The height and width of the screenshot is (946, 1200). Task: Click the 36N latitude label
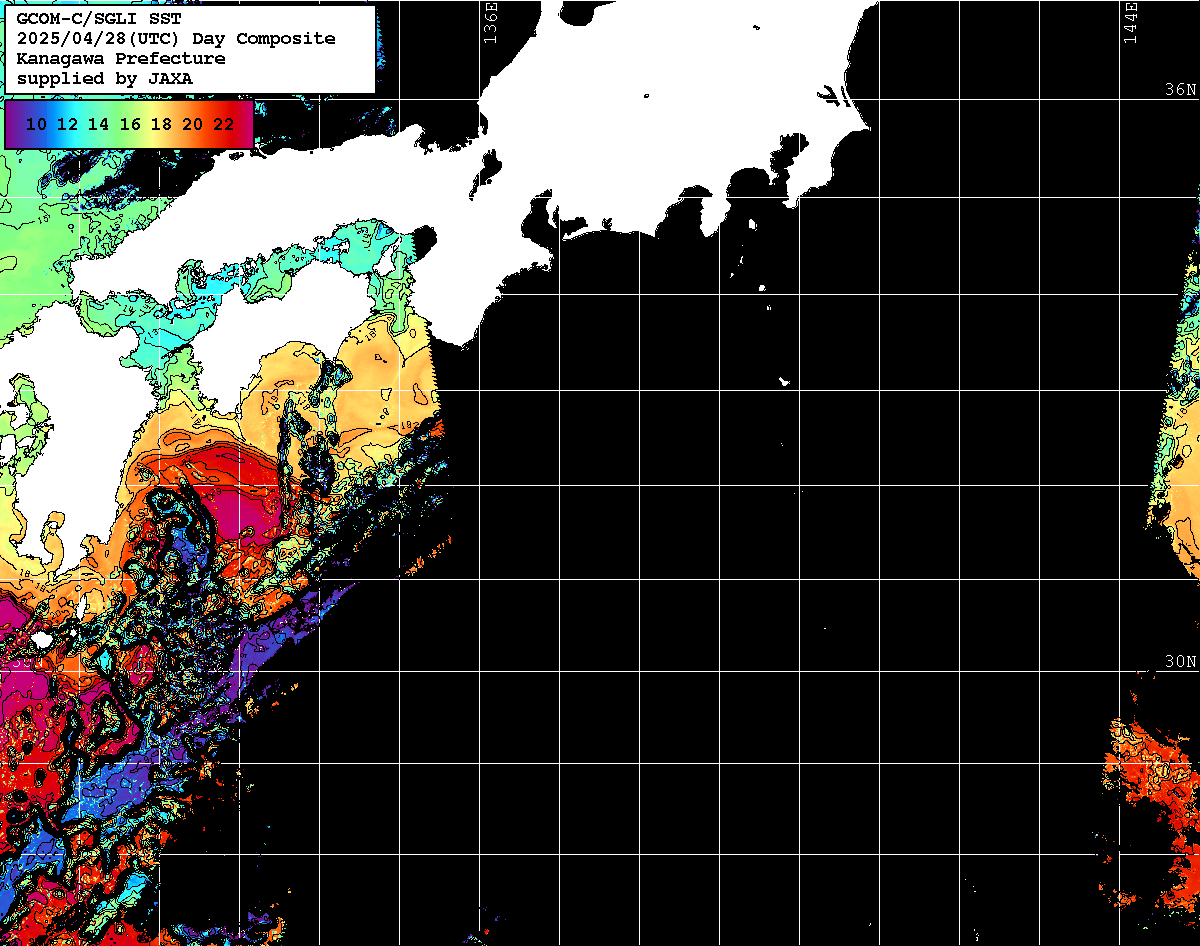point(1180,89)
